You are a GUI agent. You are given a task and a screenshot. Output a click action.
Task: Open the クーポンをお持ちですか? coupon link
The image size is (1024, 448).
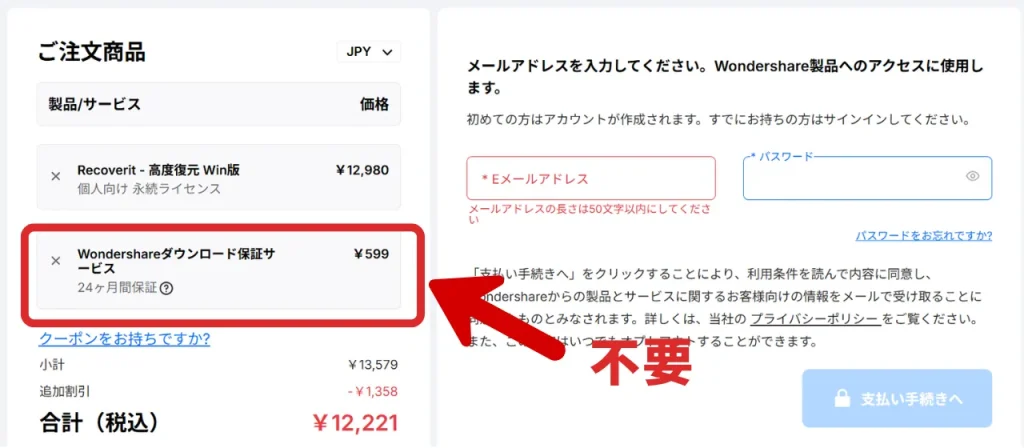(x=124, y=339)
